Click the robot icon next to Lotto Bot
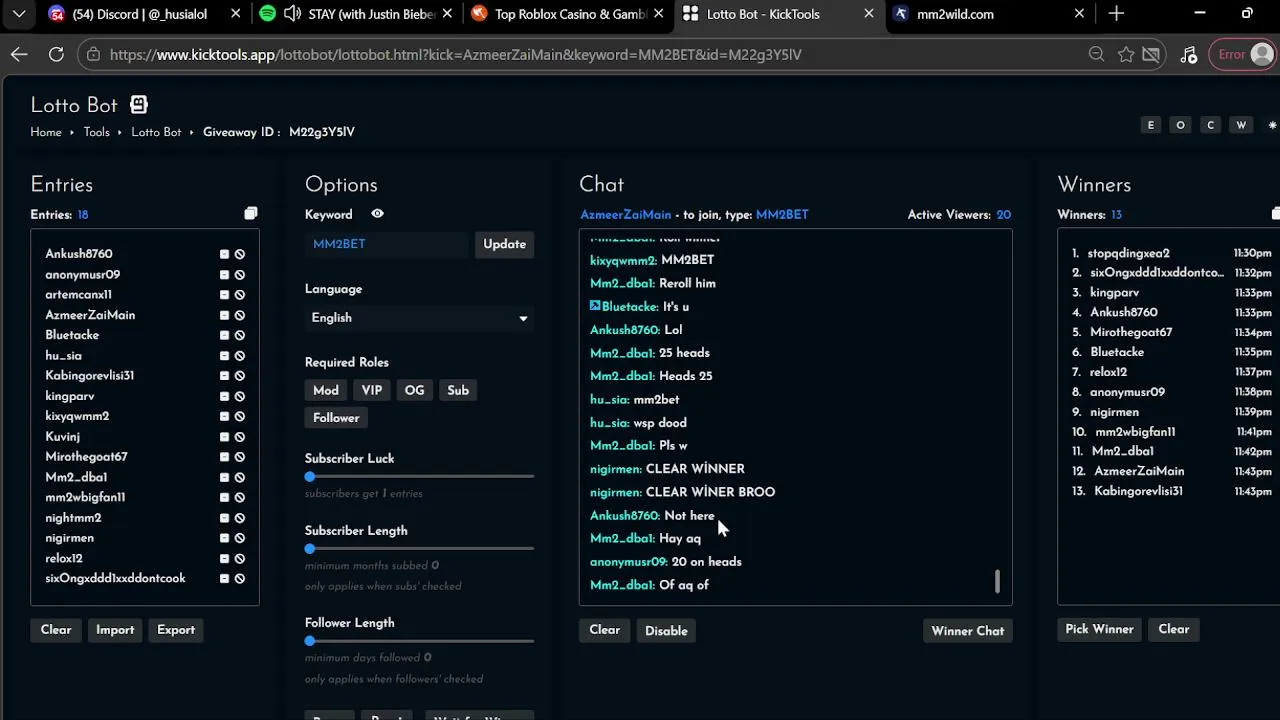Image resolution: width=1280 pixels, height=720 pixels. click(x=139, y=105)
